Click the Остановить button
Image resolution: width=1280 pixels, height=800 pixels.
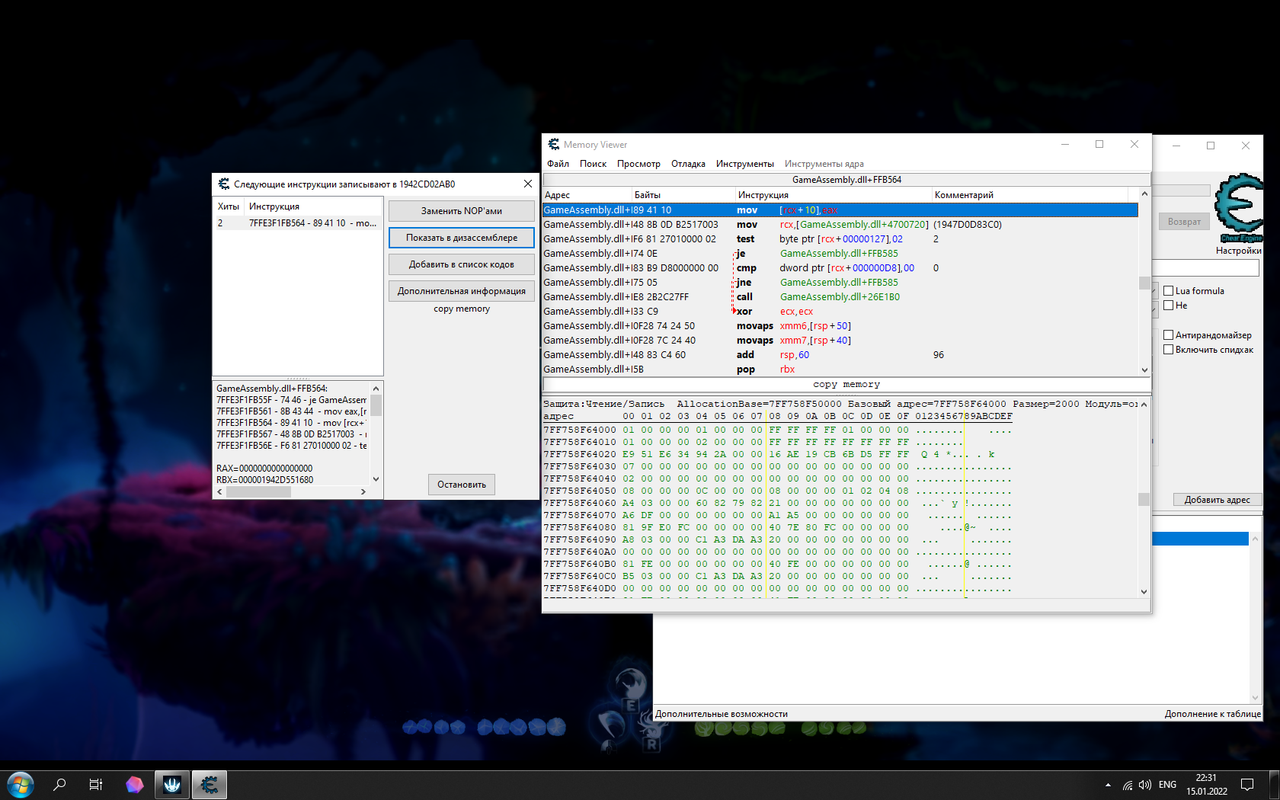[462, 484]
